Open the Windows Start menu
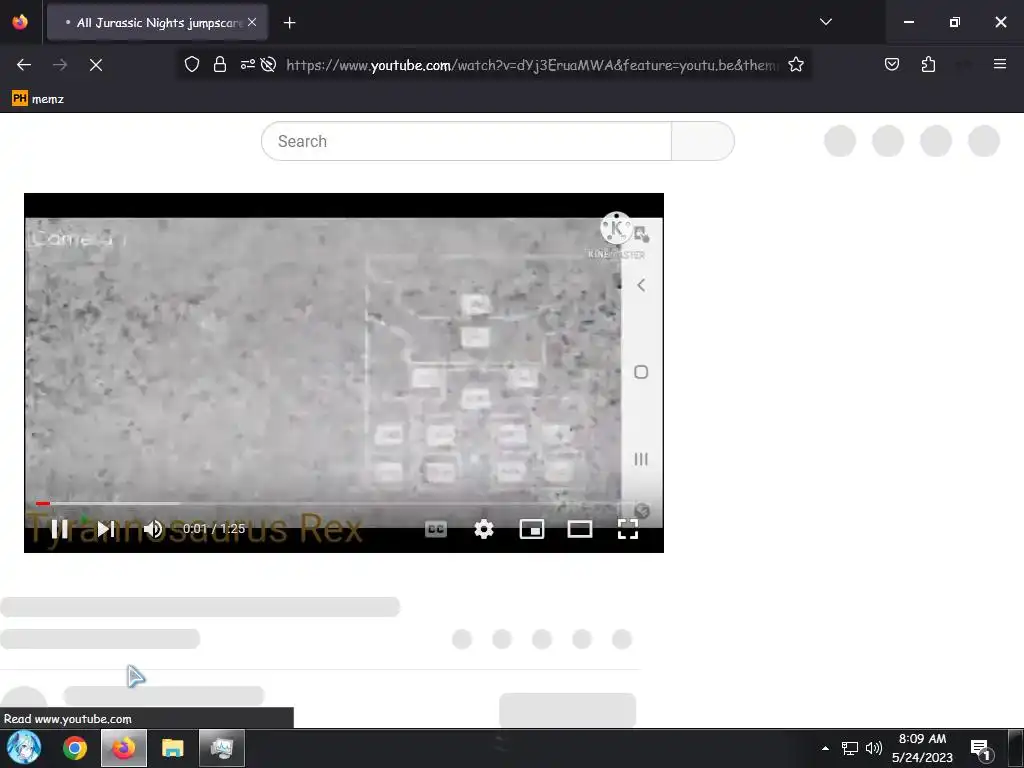 click(24, 748)
